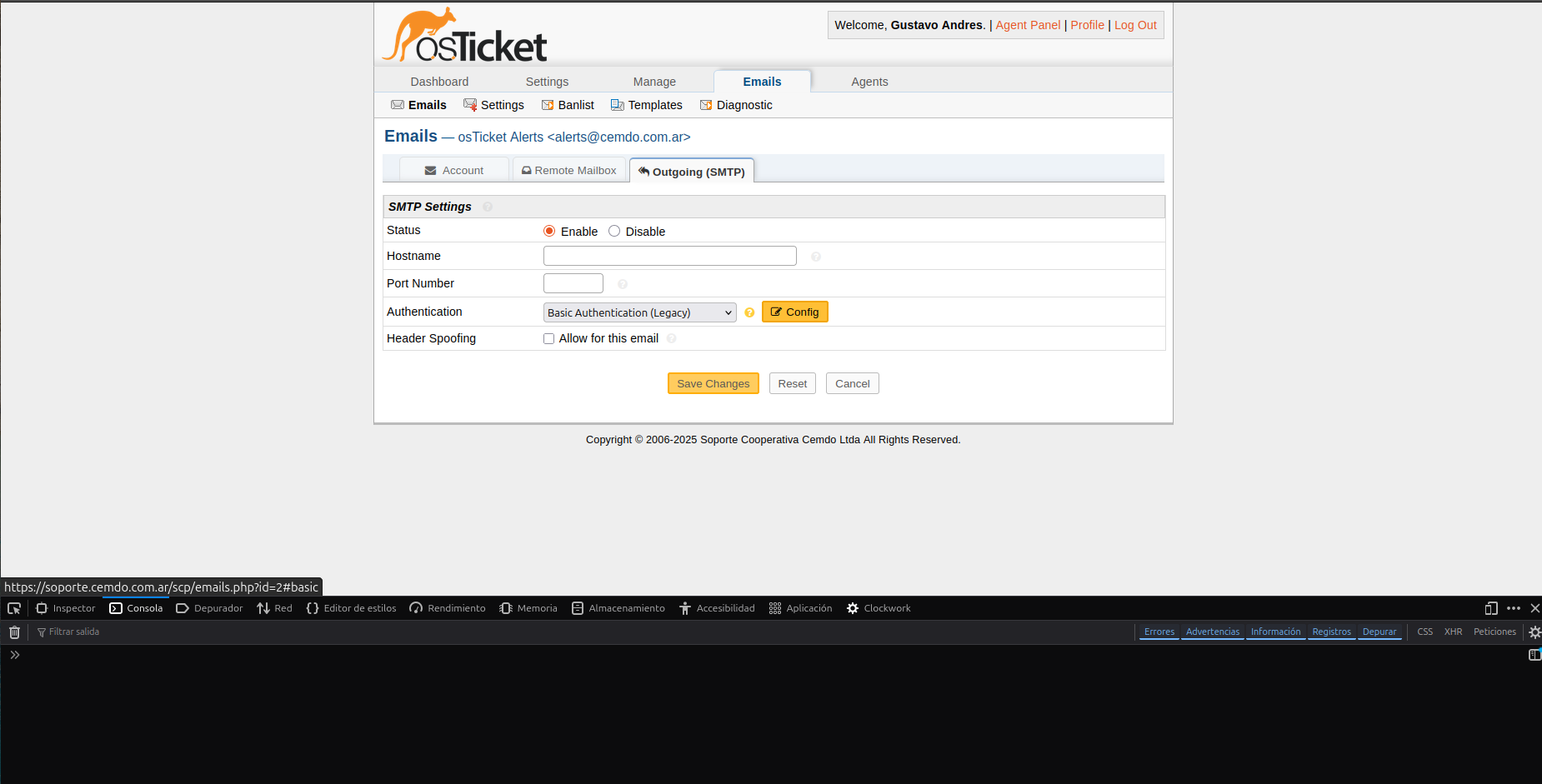Click the Save Changes button

pyautogui.click(x=713, y=383)
